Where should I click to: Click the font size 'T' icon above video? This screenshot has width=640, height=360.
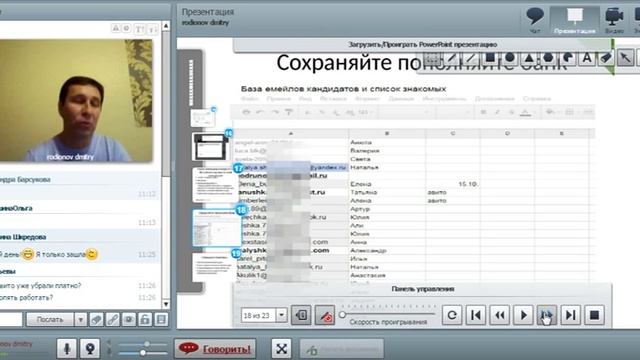pyautogui.click(x=139, y=29)
